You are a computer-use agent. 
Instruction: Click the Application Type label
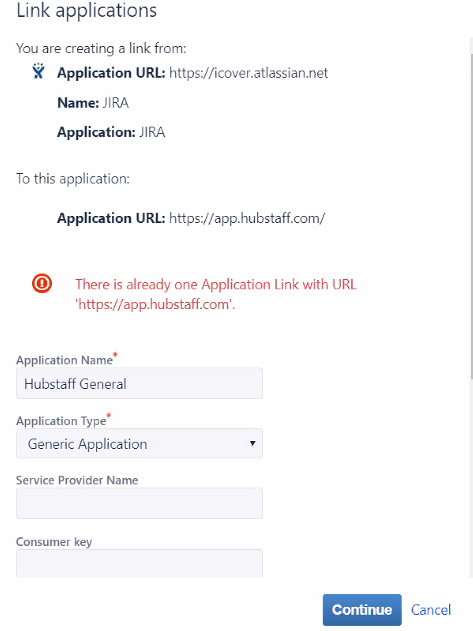click(x=61, y=421)
